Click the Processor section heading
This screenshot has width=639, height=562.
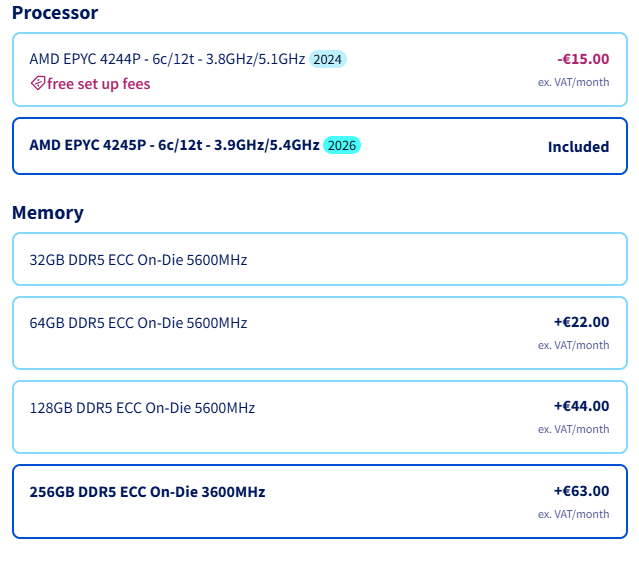point(55,13)
